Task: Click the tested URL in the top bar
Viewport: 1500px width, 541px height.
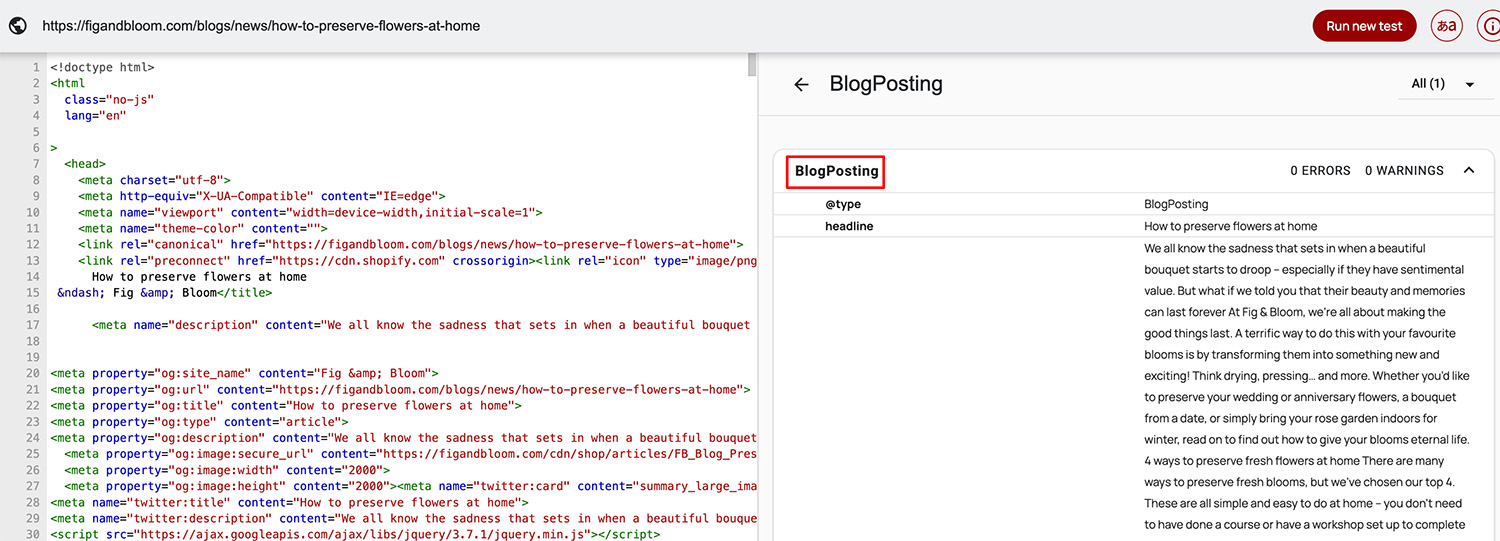Action: (x=261, y=26)
